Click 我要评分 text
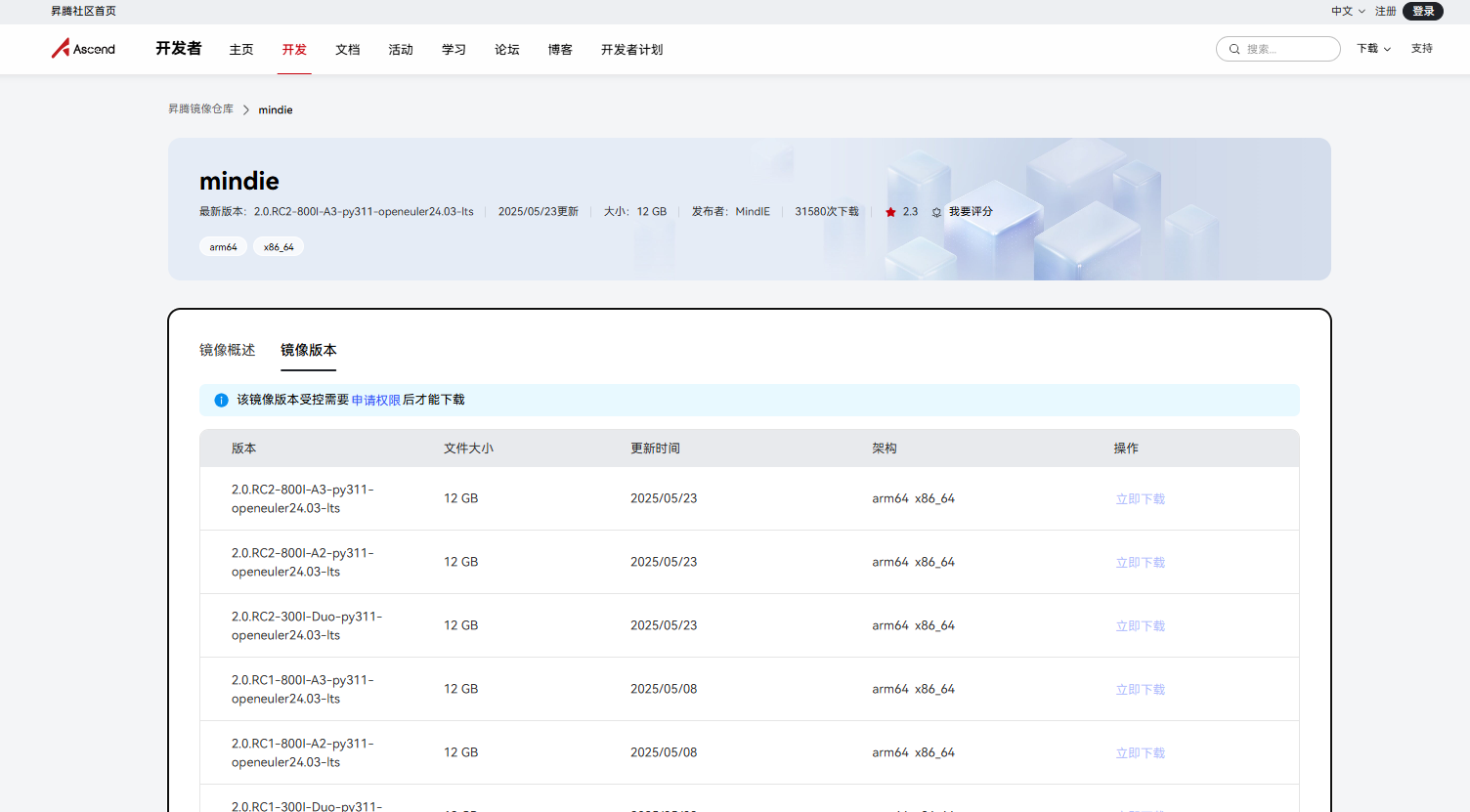 point(971,212)
